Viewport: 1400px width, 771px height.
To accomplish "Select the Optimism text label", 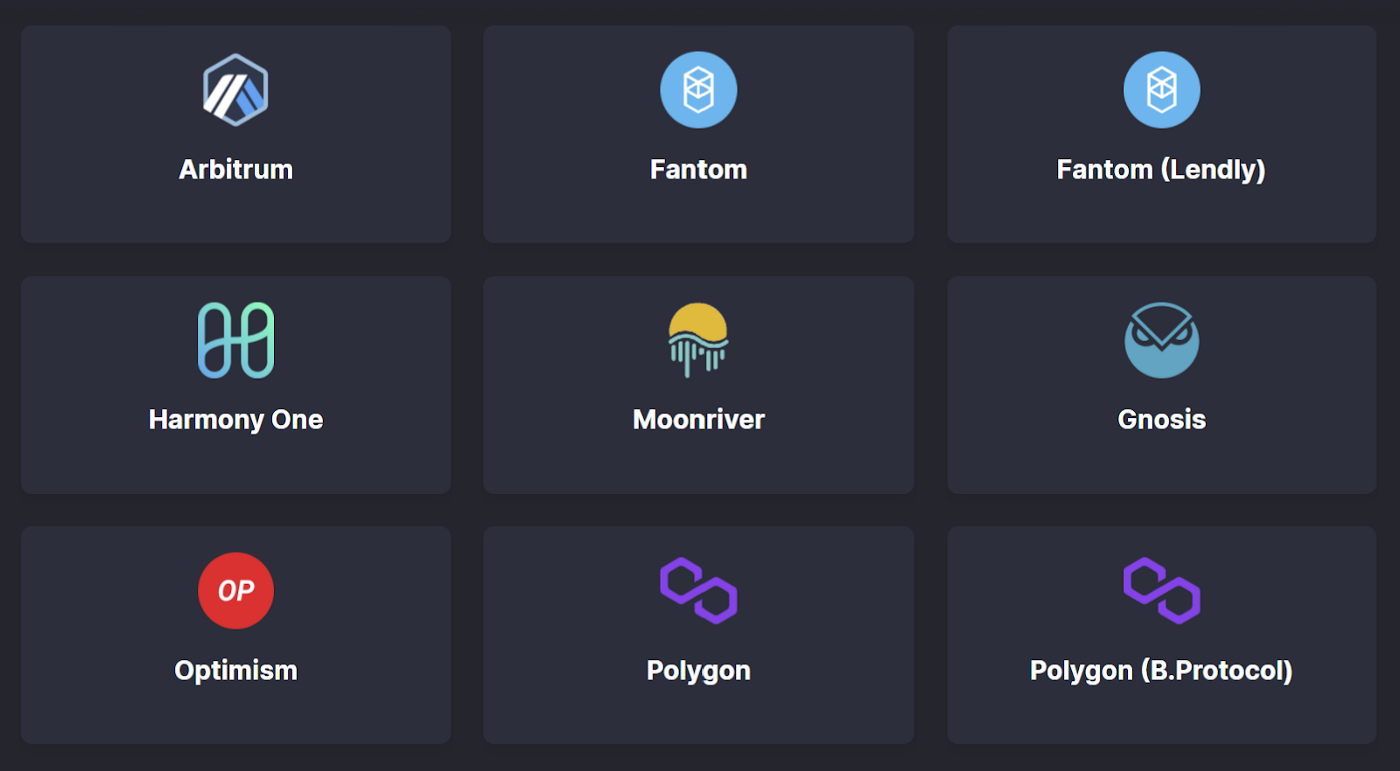I will tap(236, 669).
